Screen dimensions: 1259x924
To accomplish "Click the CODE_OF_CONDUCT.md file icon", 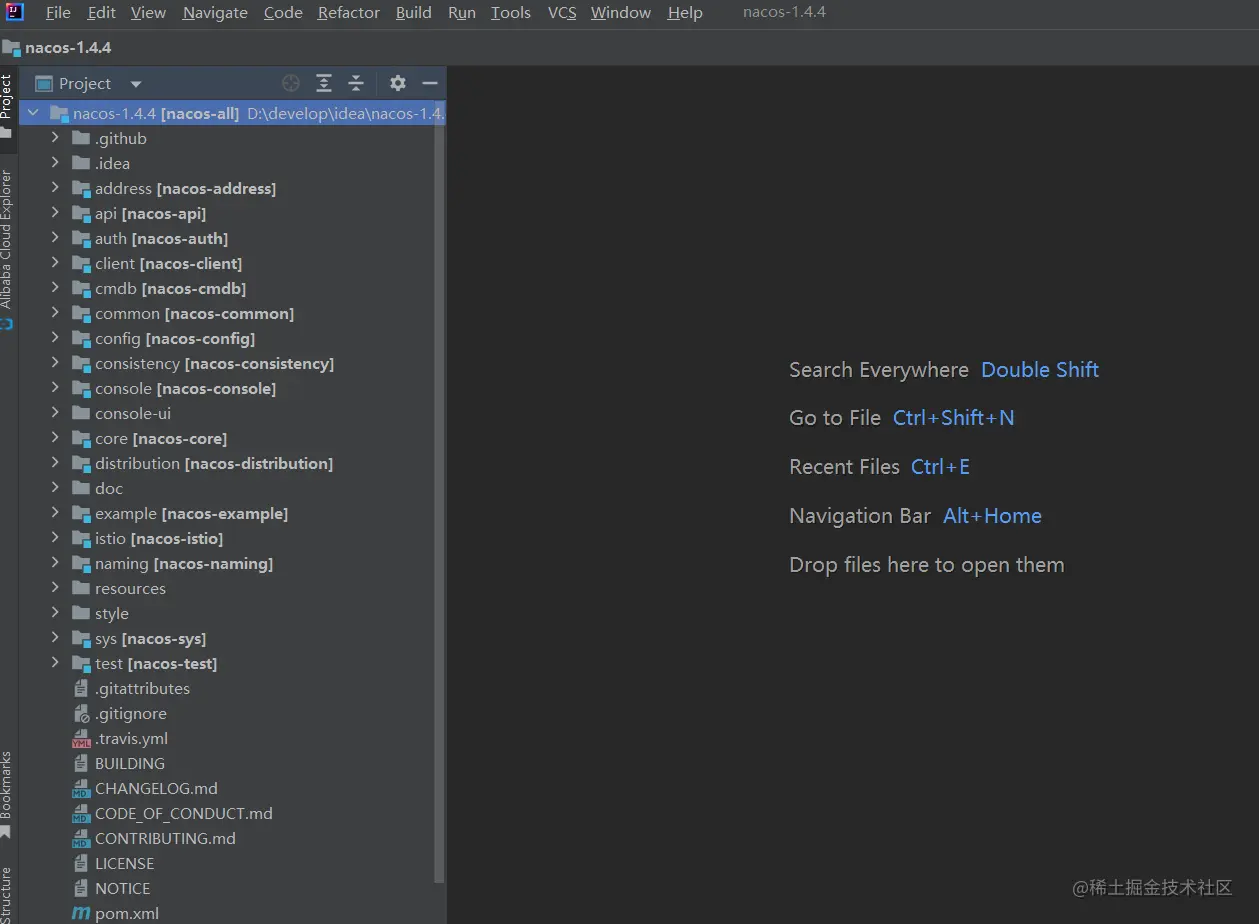I will click(x=81, y=814).
